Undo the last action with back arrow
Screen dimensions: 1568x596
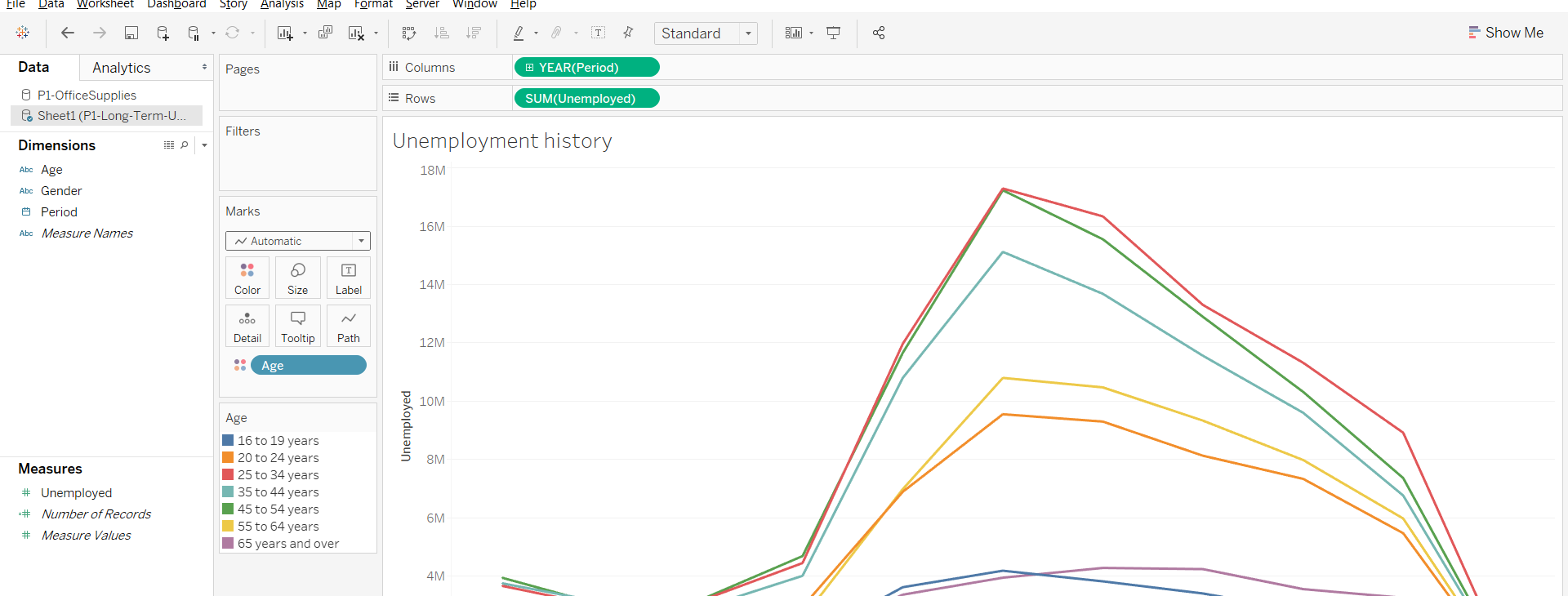(x=68, y=33)
